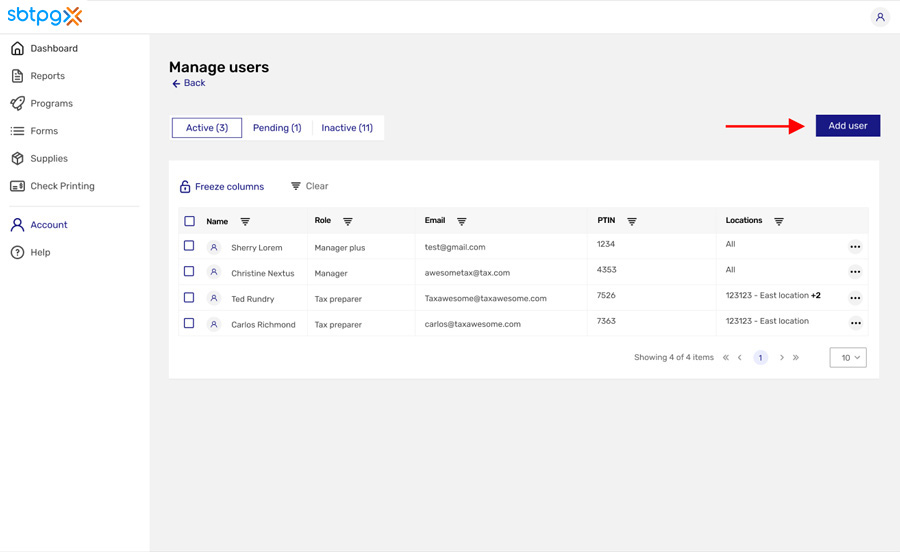The height and width of the screenshot is (552, 900).
Task: Click the Showing 4 of 4 items text
Action: (x=674, y=357)
